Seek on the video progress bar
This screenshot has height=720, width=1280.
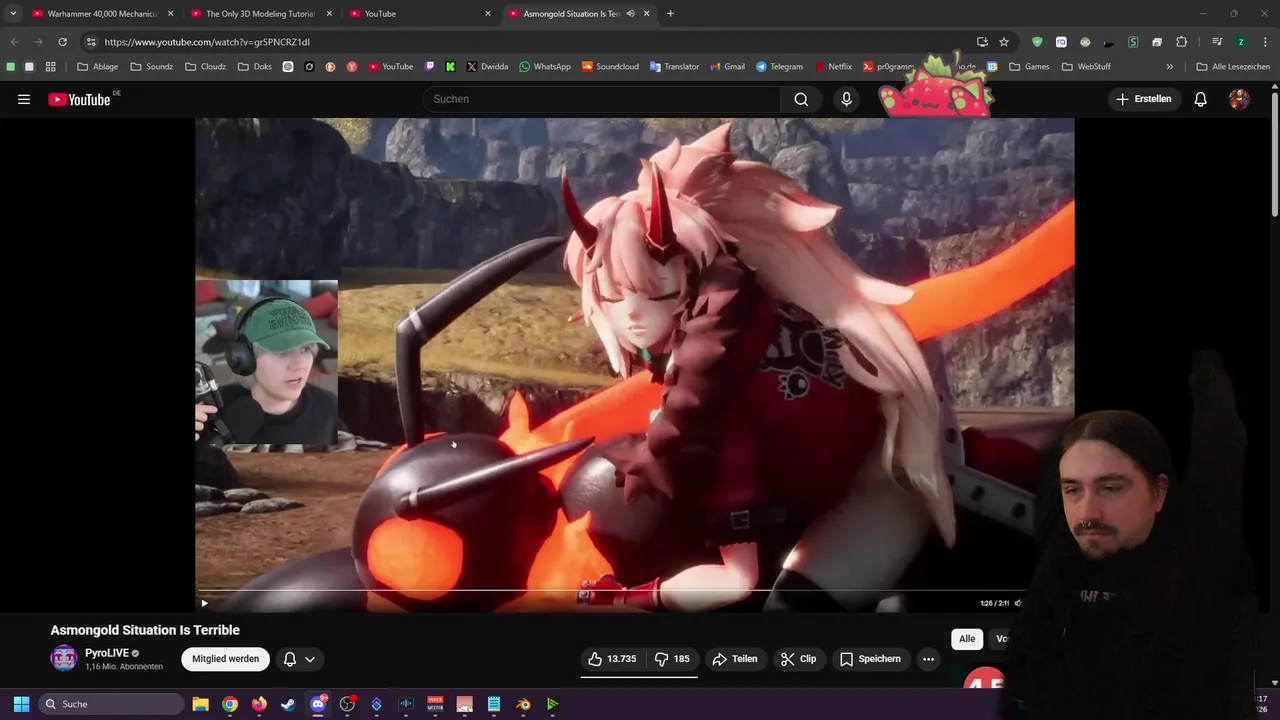635,591
